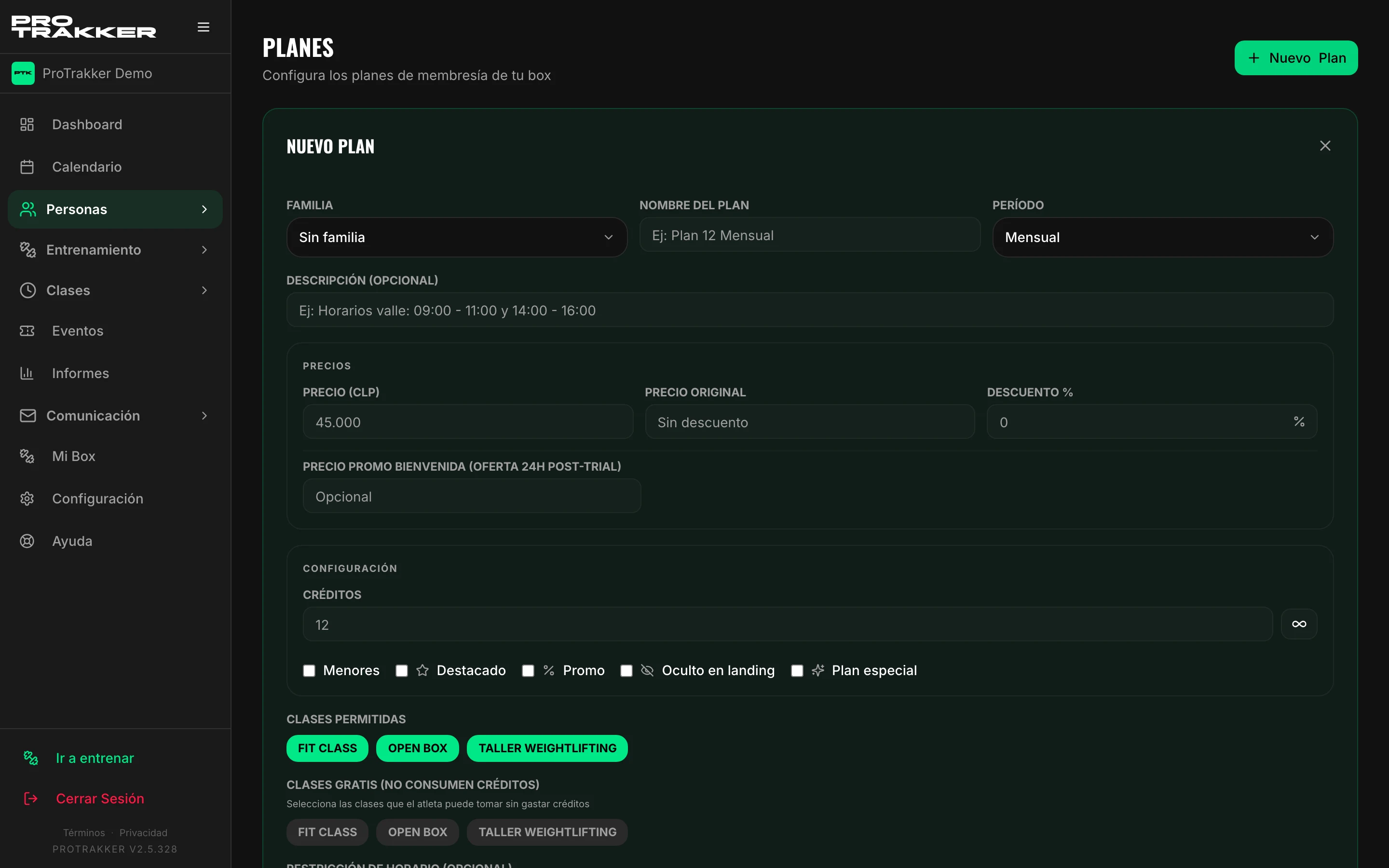
Task: Open the Privacidad link
Action: click(144, 832)
